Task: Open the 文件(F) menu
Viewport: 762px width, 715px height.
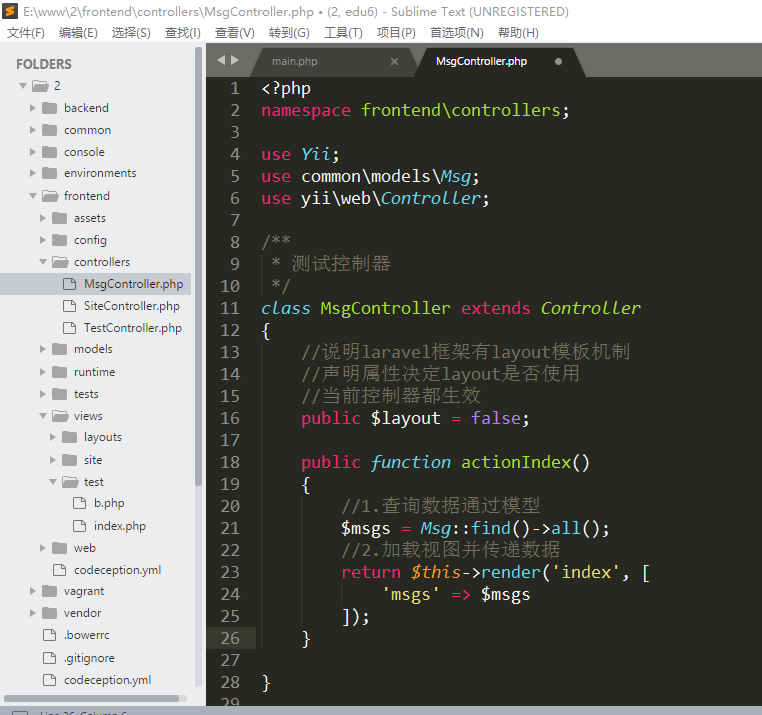Action: [26, 32]
